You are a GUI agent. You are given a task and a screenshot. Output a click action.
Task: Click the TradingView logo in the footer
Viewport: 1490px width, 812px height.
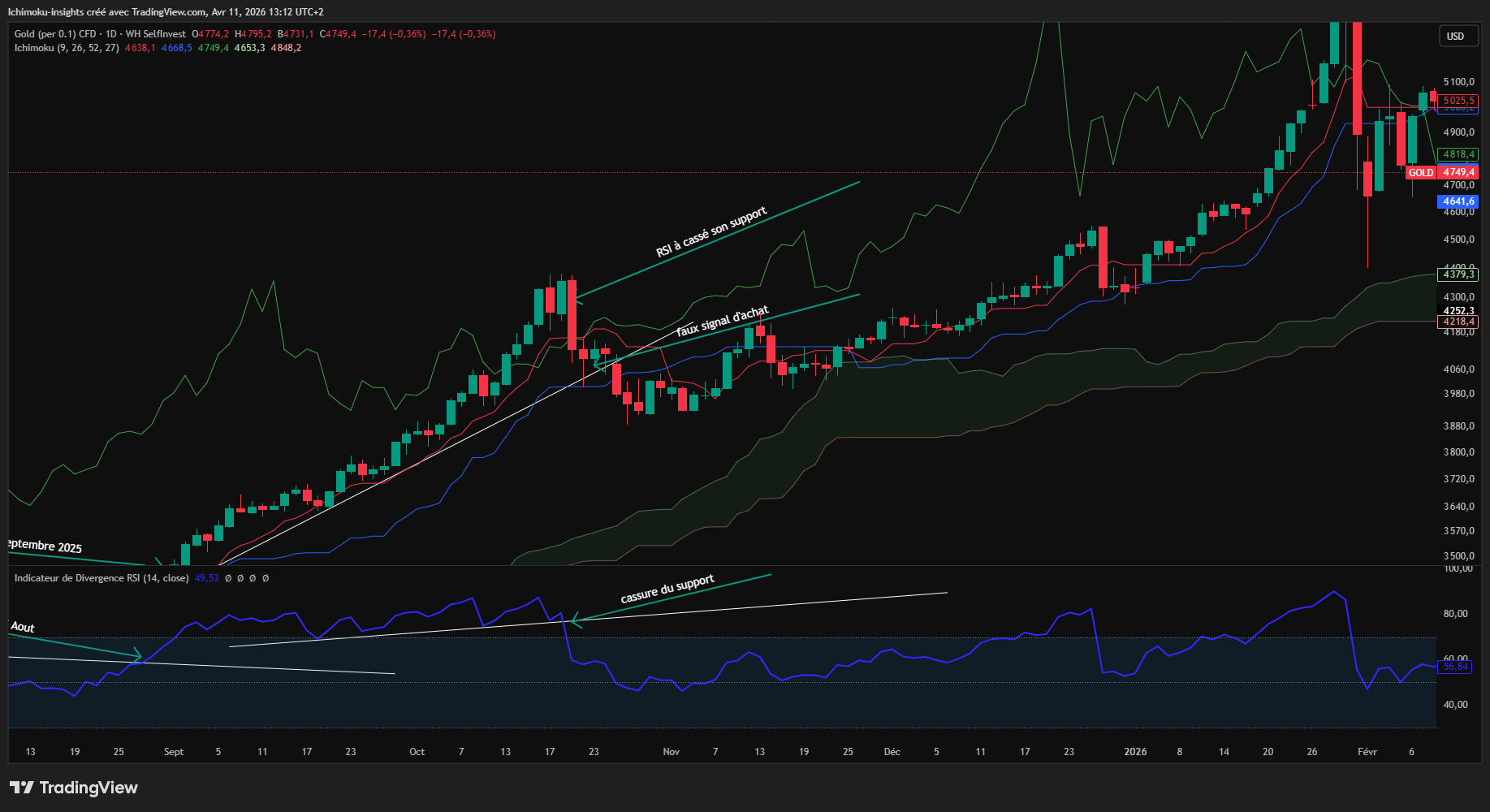[x=74, y=788]
